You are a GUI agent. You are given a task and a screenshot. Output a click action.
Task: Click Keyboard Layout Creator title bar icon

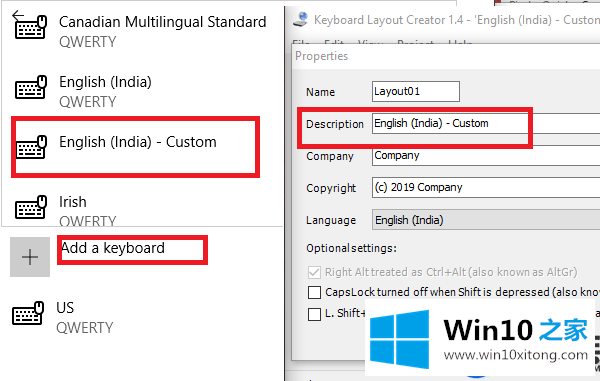301,19
